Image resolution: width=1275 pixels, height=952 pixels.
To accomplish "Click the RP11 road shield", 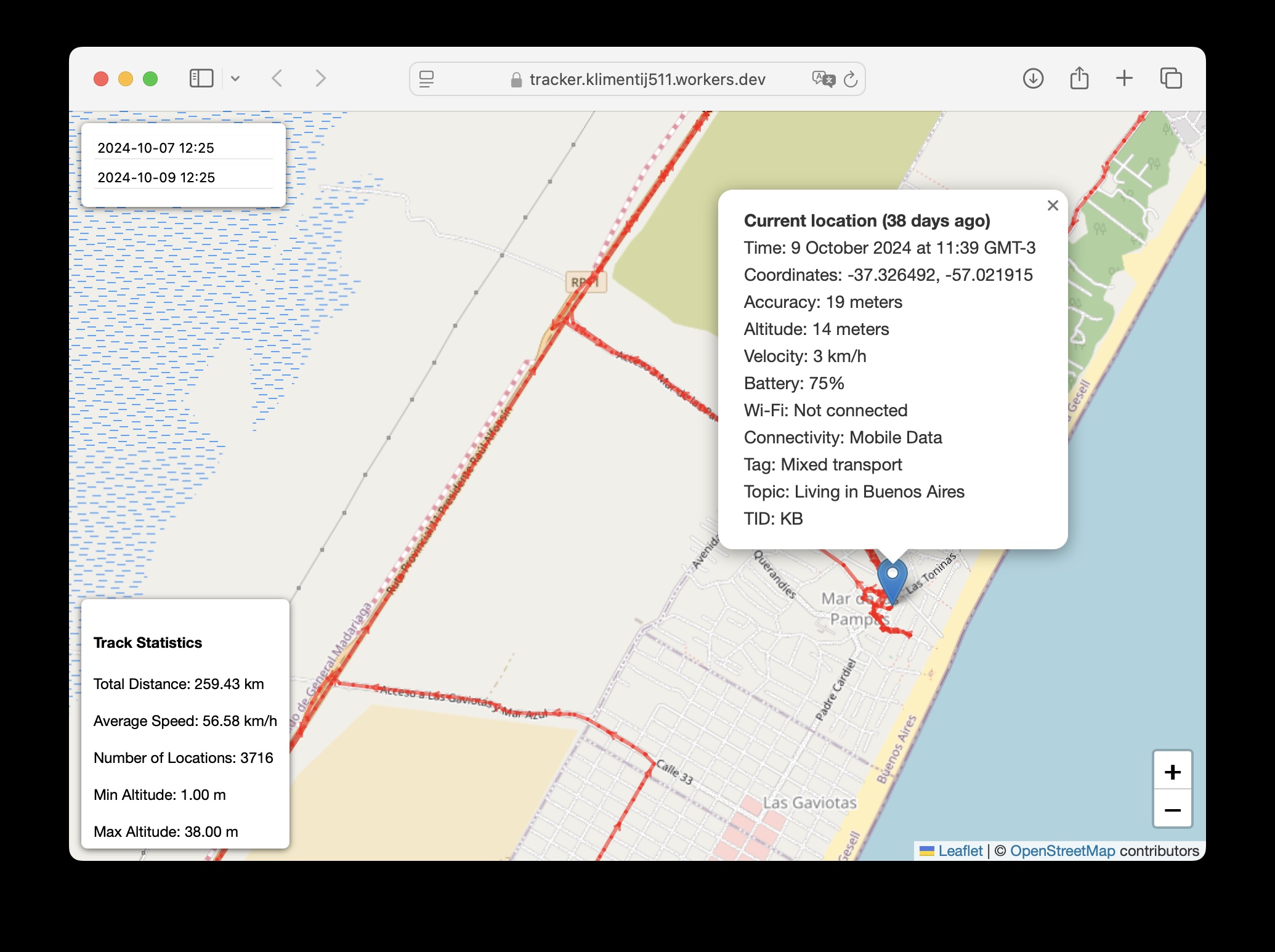I will (x=586, y=282).
